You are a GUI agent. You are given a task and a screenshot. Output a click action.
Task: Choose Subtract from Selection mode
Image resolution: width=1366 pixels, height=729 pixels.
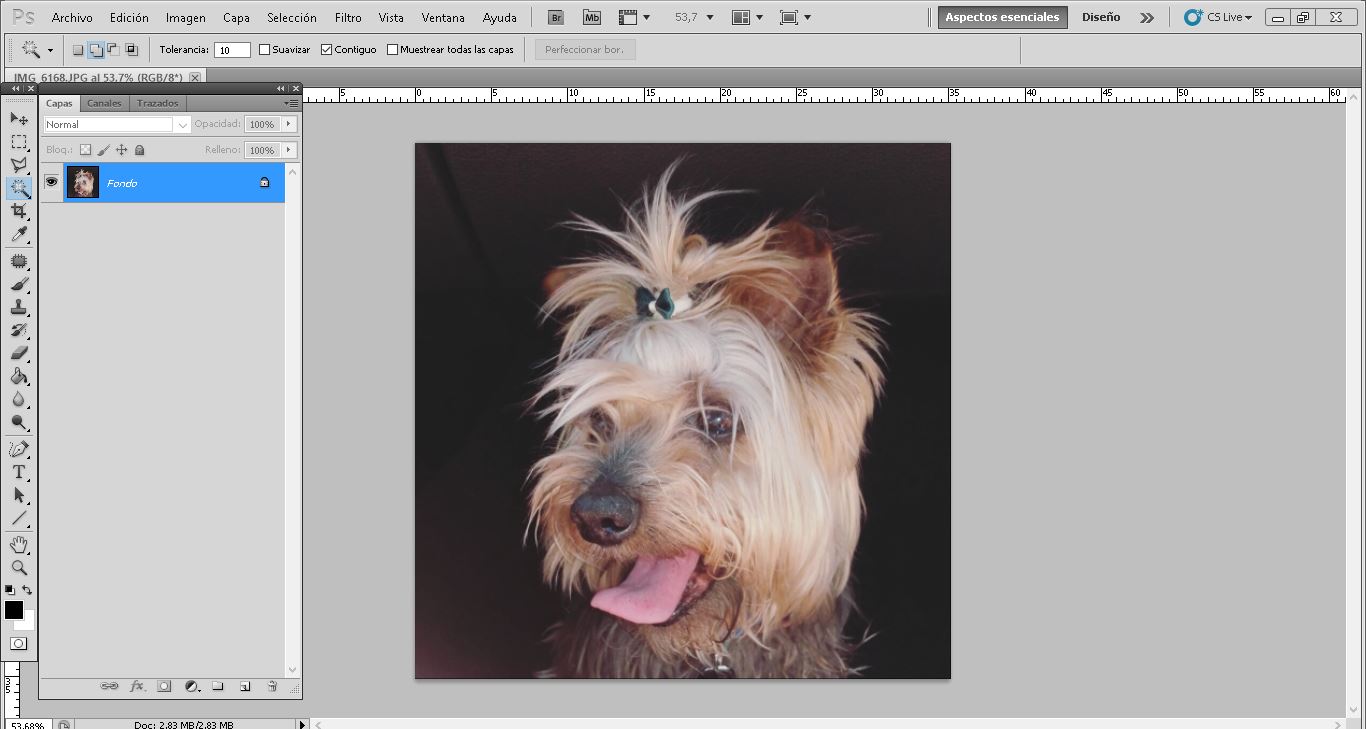(113, 49)
